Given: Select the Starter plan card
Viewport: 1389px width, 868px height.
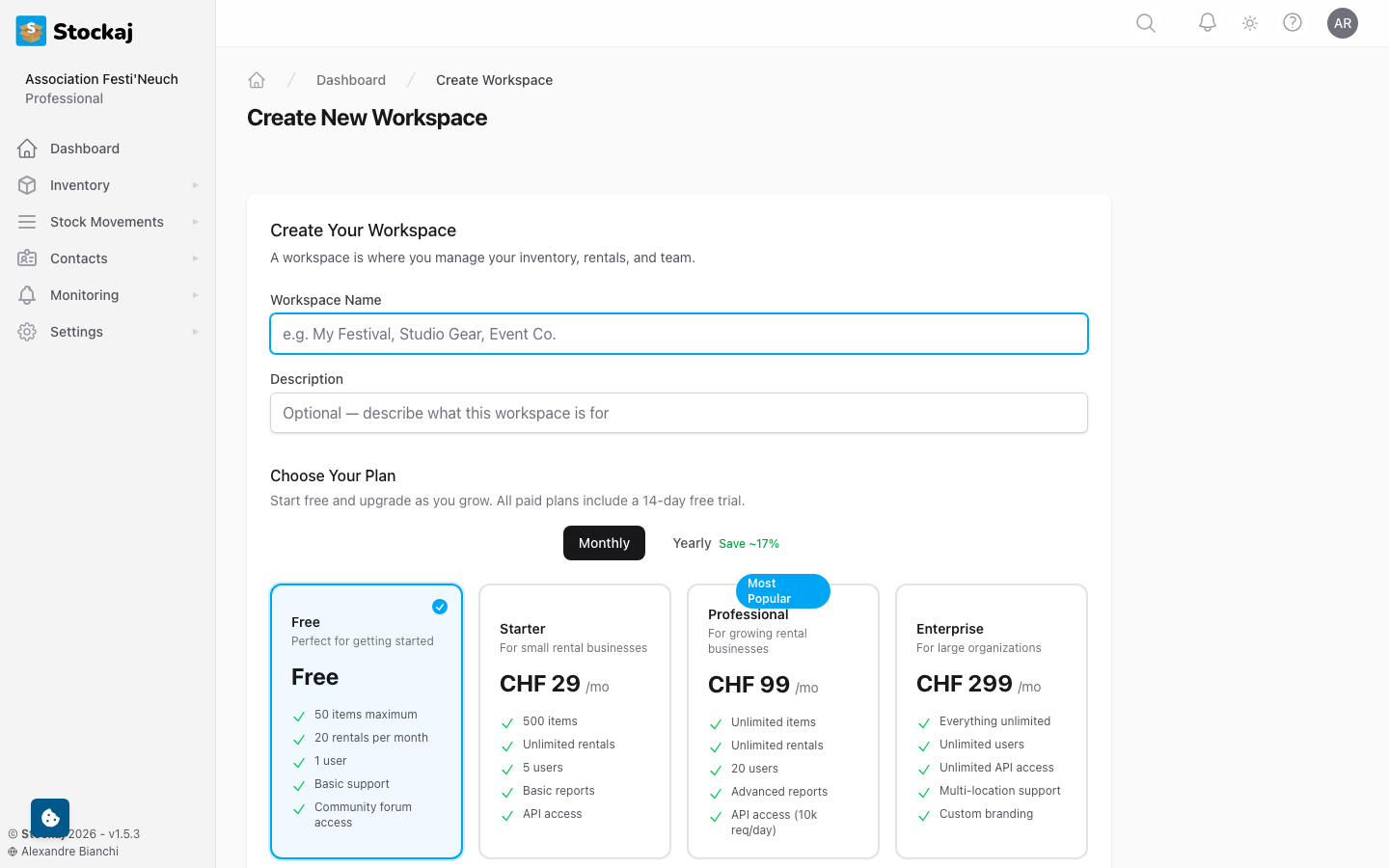Looking at the screenshot, I should (x=575, y=721).
